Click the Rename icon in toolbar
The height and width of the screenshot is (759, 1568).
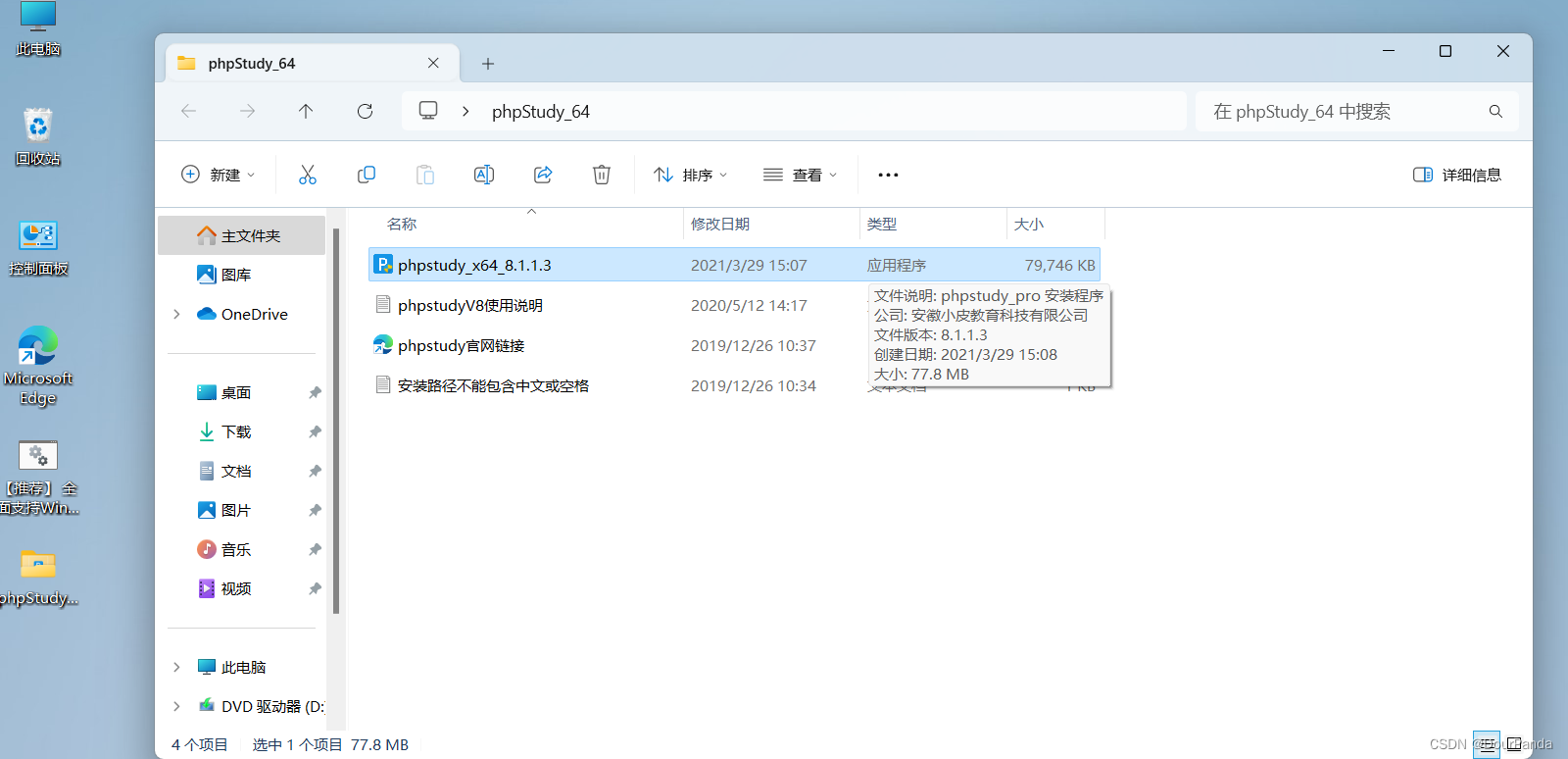pyautogui.click(x=484, y=175)
